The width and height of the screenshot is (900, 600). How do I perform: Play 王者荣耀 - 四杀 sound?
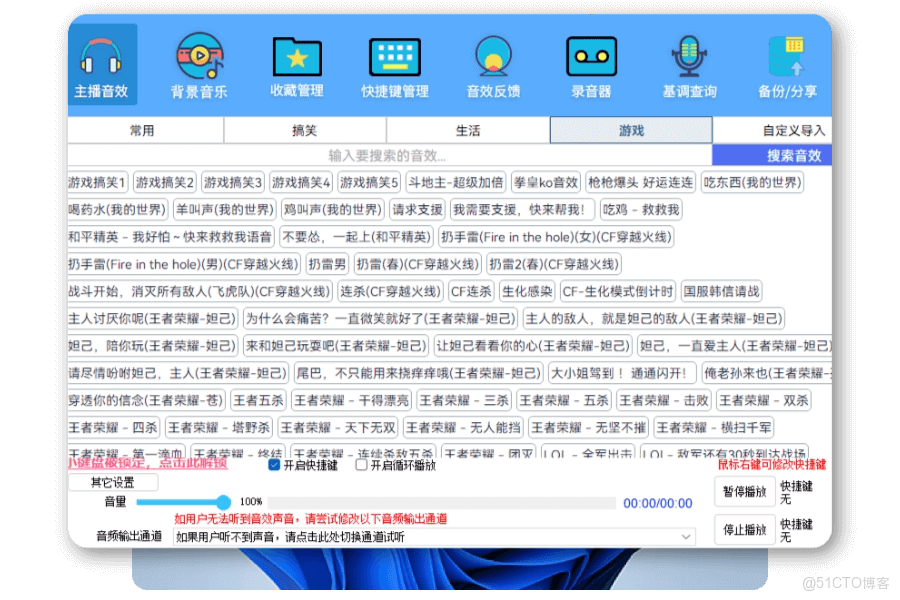click(x=114, y=428)
